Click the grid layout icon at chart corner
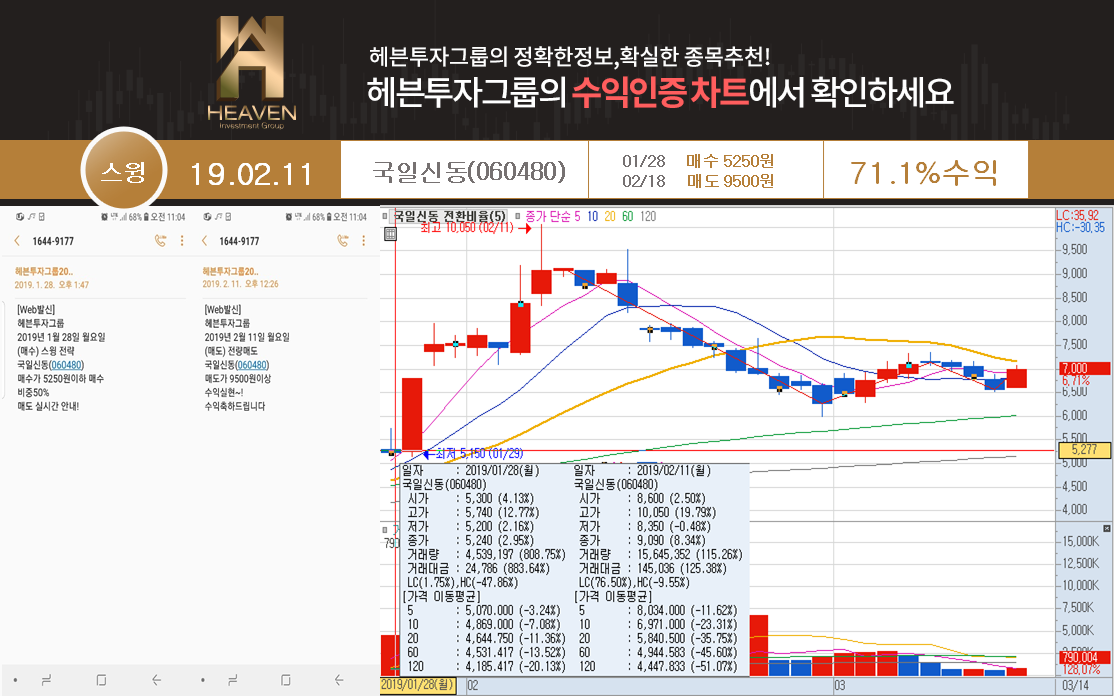 (389, 233)
